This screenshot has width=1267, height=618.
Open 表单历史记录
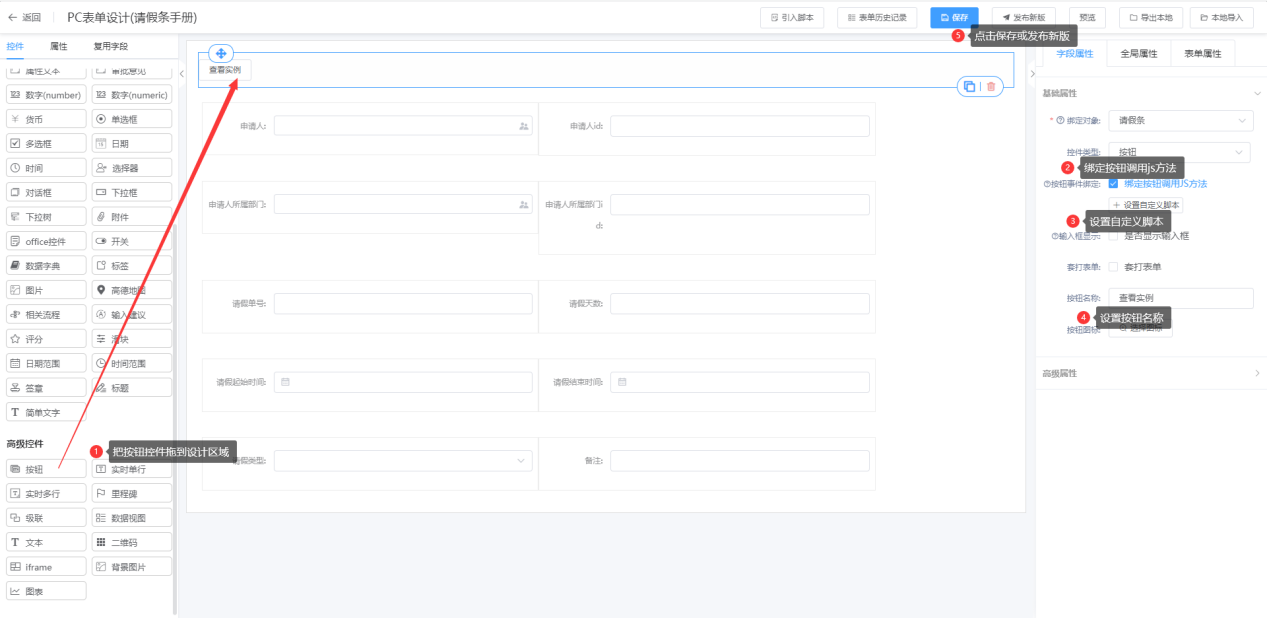click(877, 17)
